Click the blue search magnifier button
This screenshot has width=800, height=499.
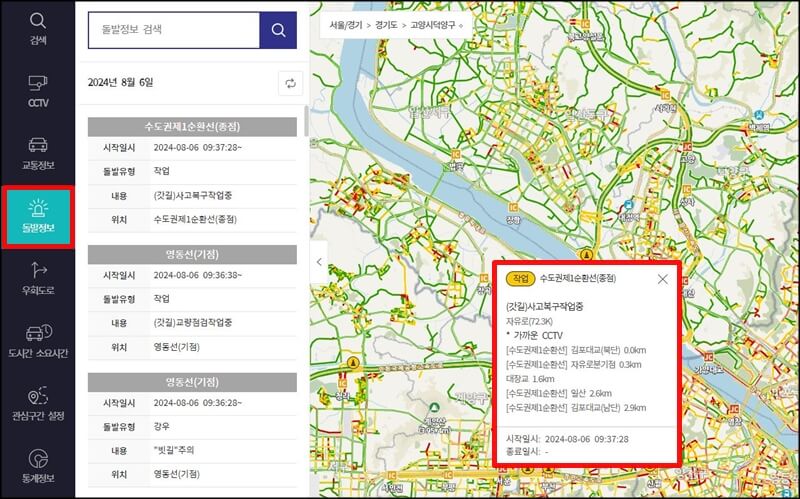click(x=278, y=30)
